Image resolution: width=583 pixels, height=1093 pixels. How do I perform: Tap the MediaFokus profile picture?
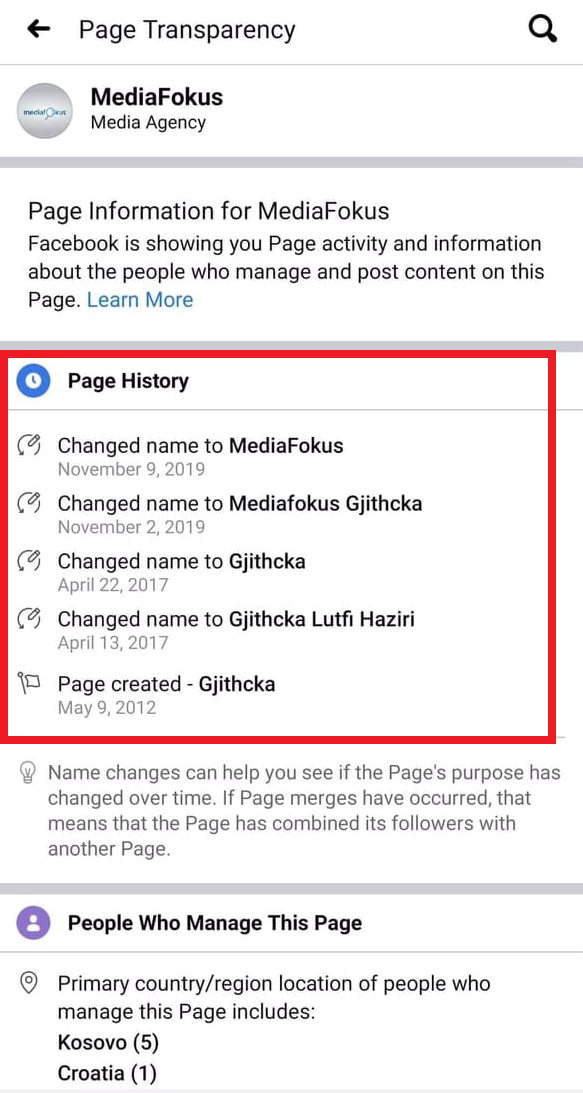click(45, 111)
